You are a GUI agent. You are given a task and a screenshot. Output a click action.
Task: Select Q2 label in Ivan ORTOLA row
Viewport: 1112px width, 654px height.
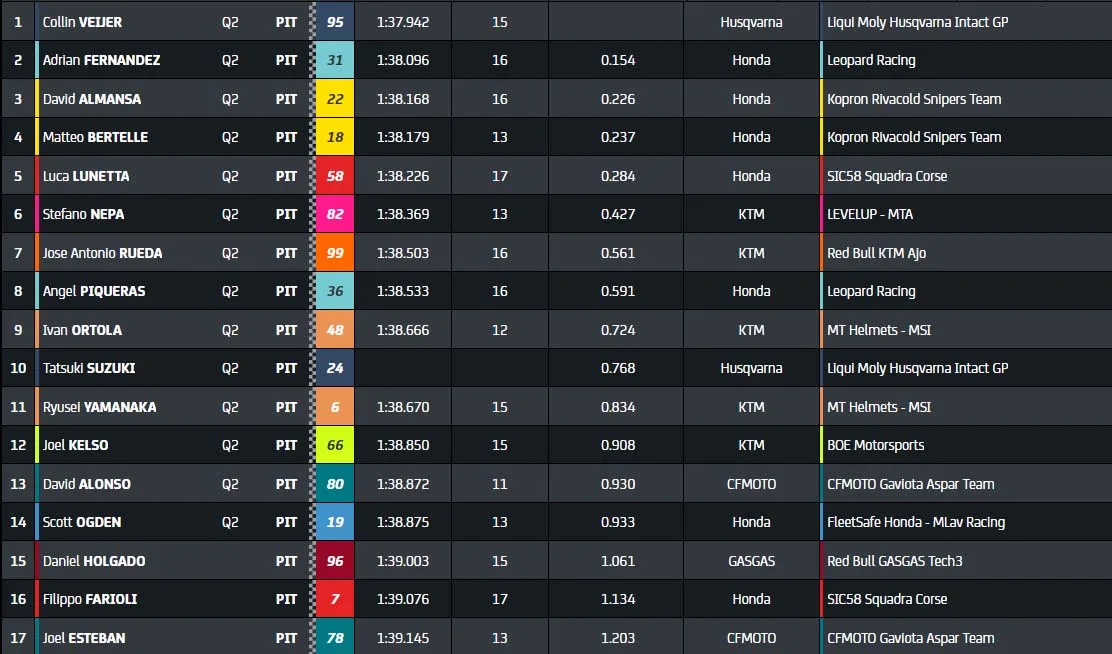pos(230,330)
